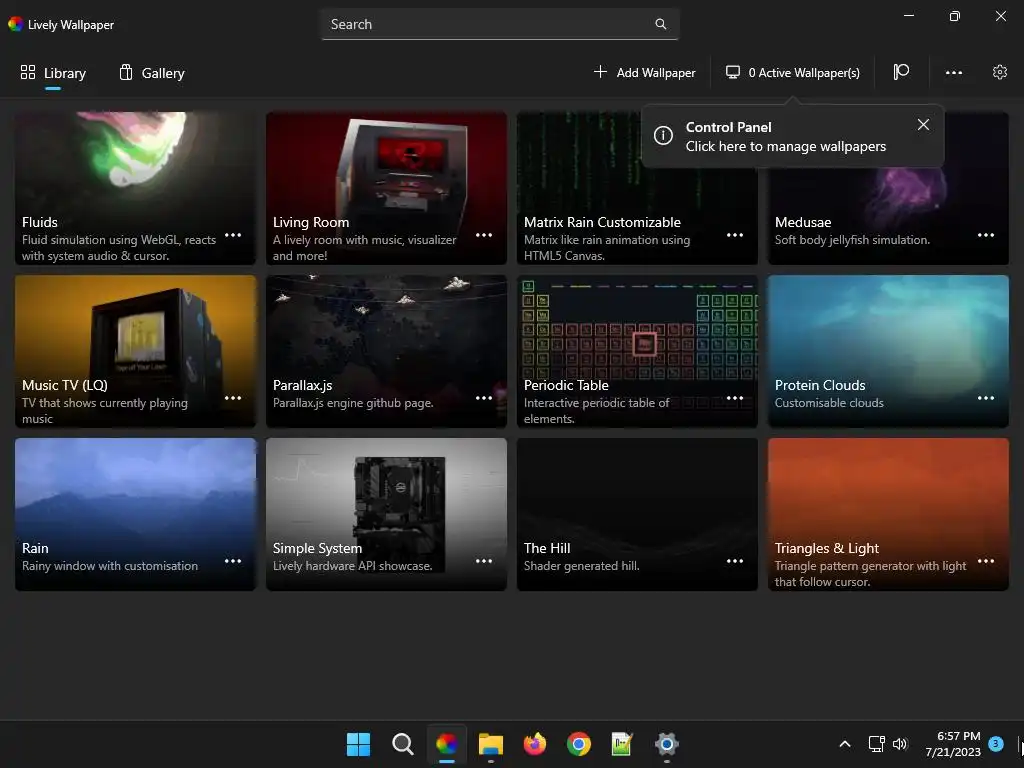1024x768 pixels.
Task: Click the info icon in the tip
Action: 663,135
